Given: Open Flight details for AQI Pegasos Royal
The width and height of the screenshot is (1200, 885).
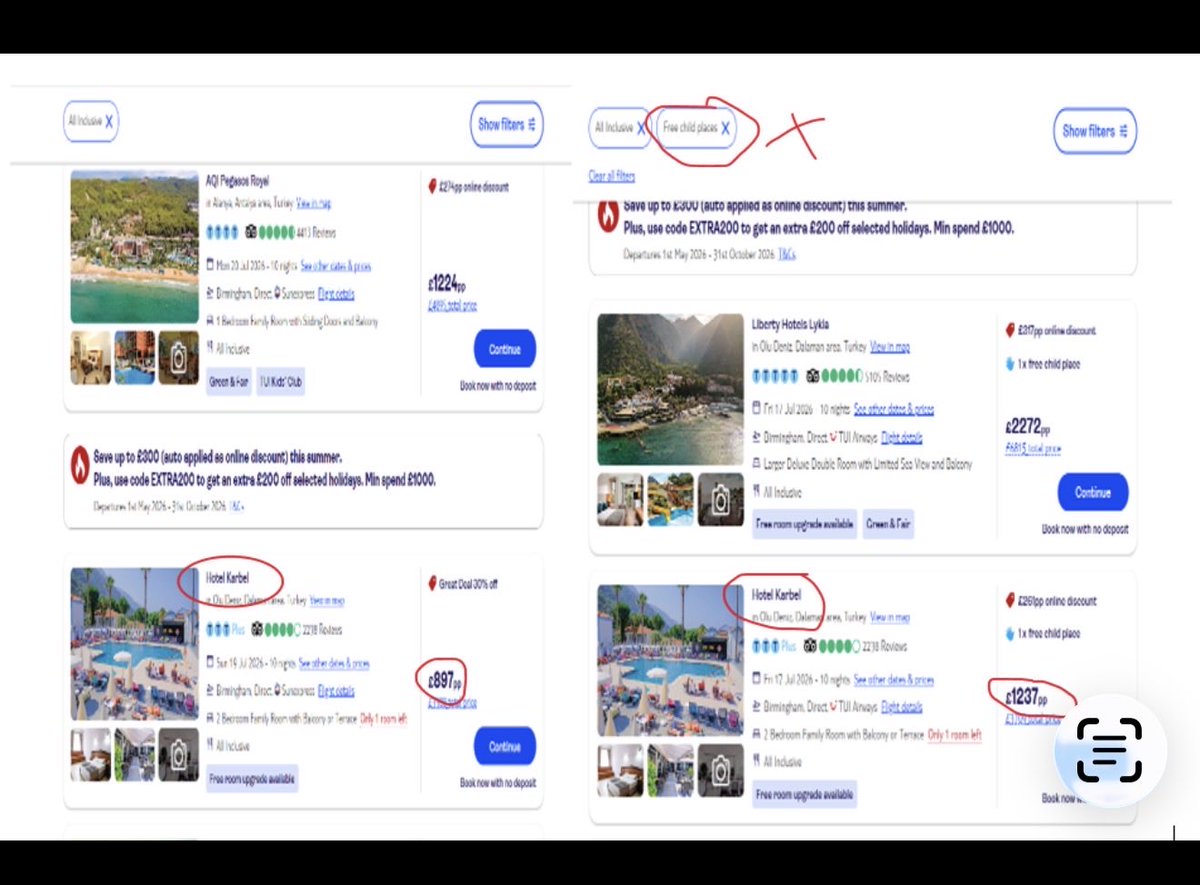Looking at the screenshot, I should 336,294.
